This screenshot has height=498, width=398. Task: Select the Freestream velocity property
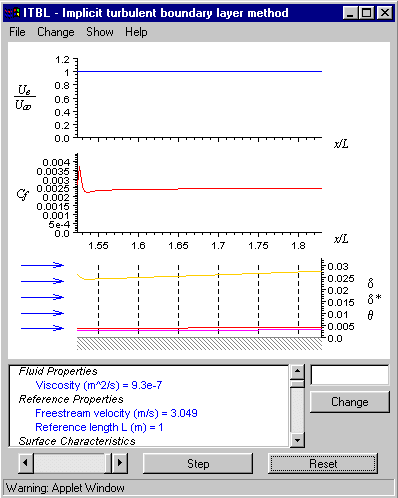pyautogui.click(x=116, y=413)
